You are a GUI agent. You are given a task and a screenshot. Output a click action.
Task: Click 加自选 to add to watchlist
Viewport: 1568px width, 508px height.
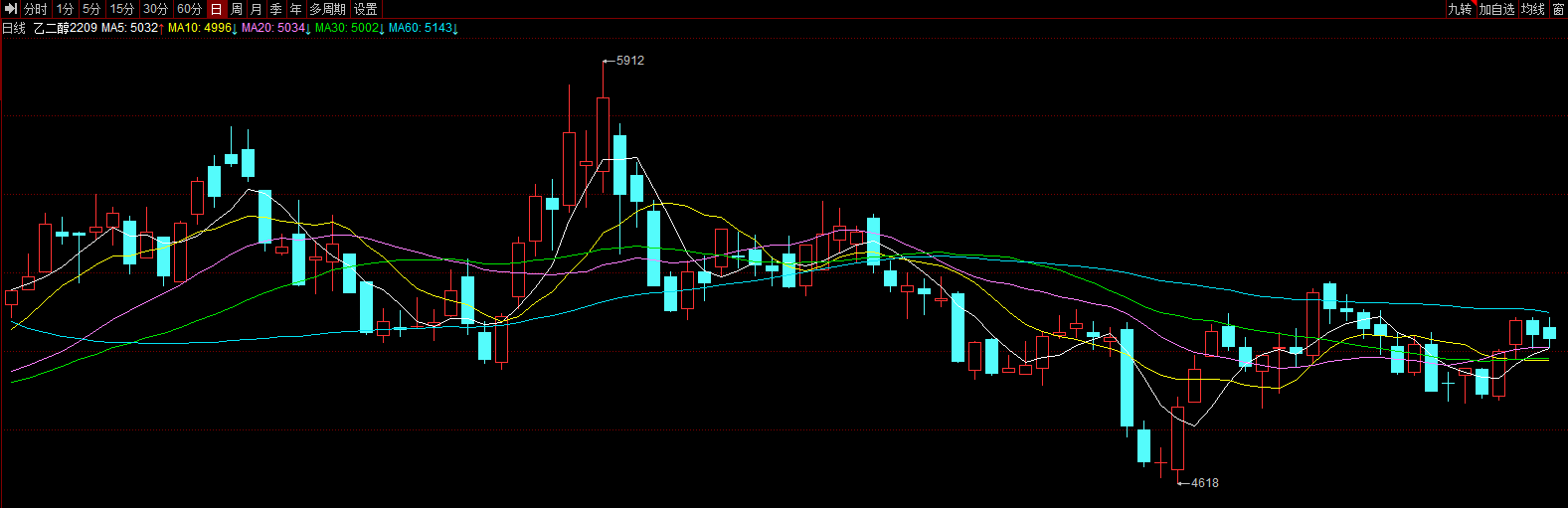(x=1496, y=9)
